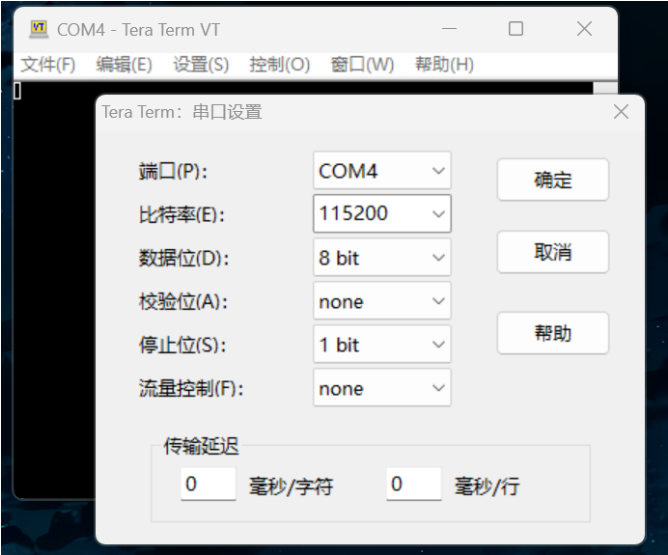Open the 帮助(H) menu
This screenshot has width=668, height=555.
pyautogui.click(x=445, y=65)
